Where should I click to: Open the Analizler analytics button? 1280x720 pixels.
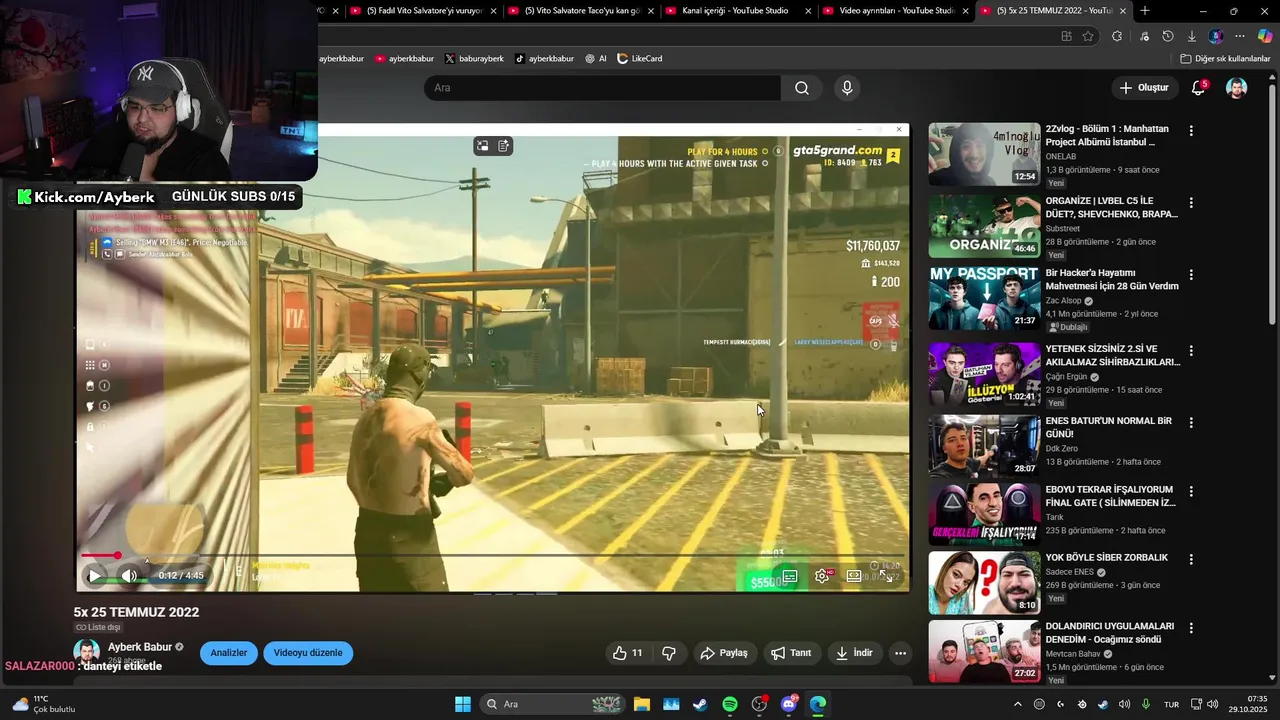tap(228, 653)
